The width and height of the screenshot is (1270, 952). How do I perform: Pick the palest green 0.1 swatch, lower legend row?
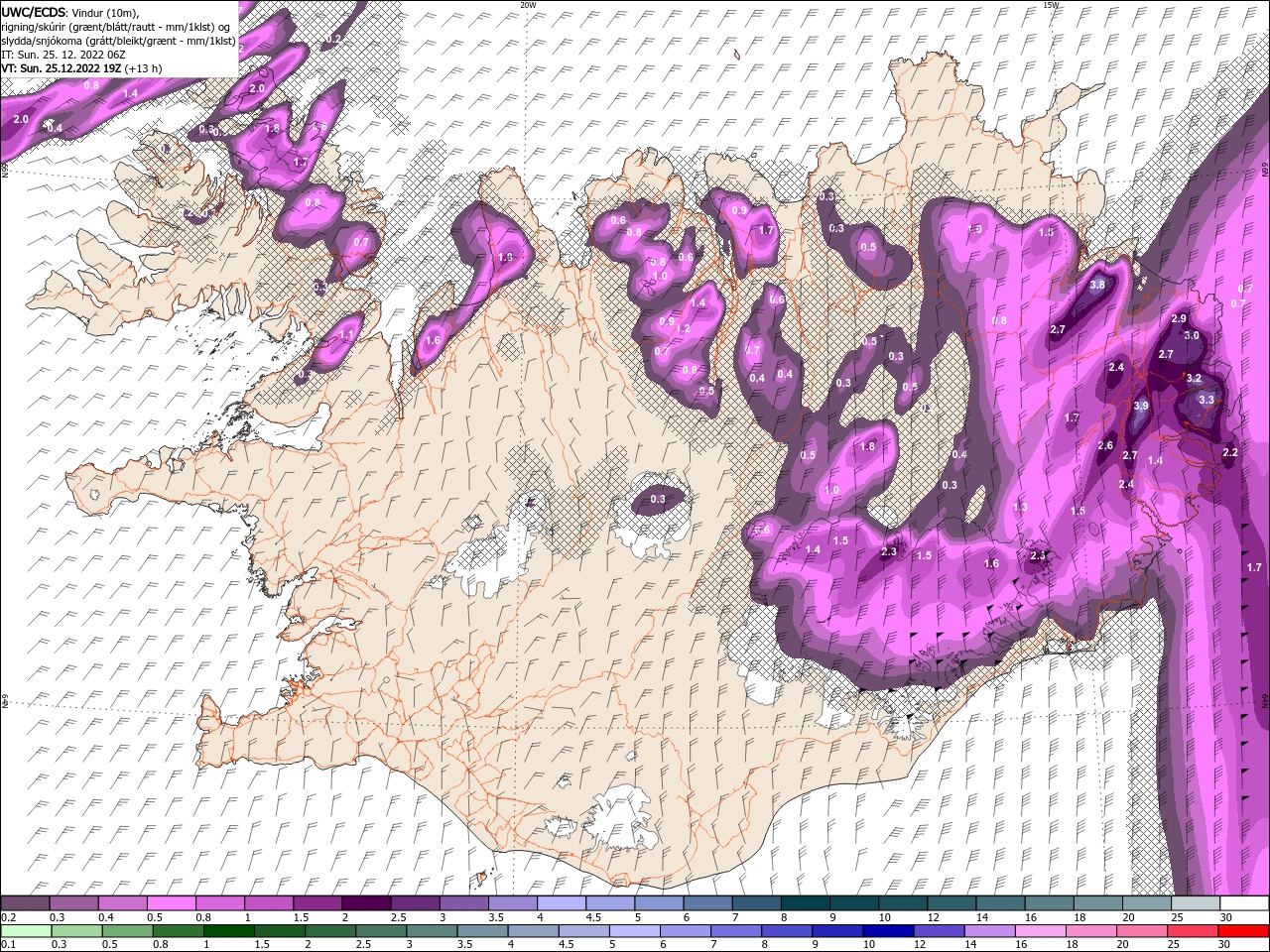click(25, 931)
